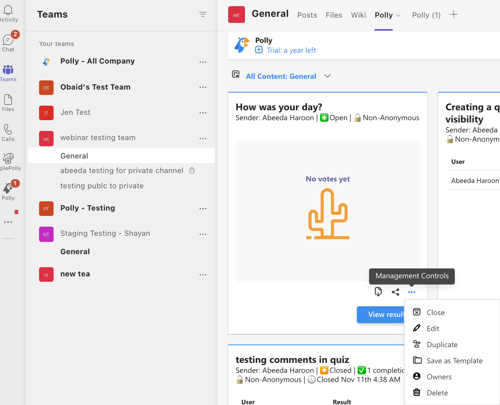The width and height of the screenshot is (500, 405).
Task: Open General channel under Staging Testing - Shayan
Action: click(x=75, y=252)
